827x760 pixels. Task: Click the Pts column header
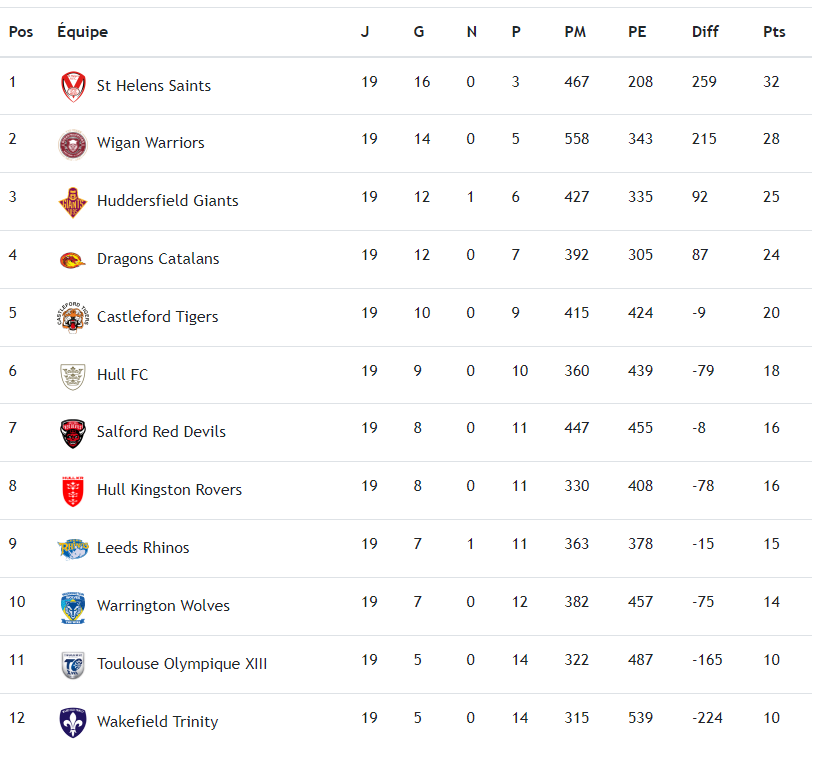click(x=774, y=32)
